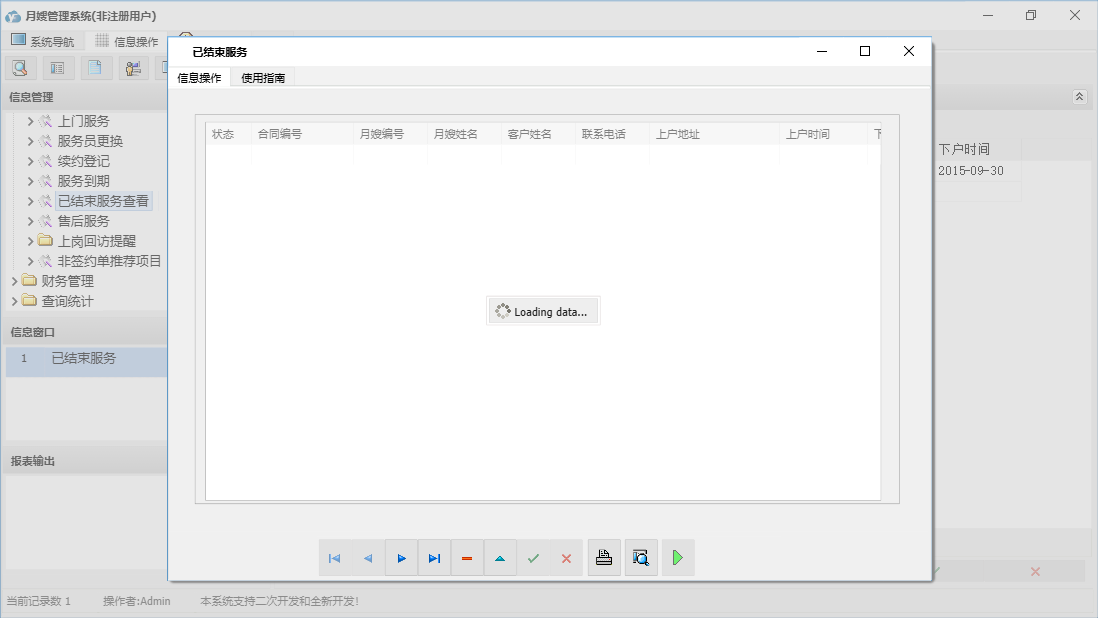The width and height of the screenshot is (1098, 618).
Task: Select 已结束服务 in 信息窗口 list
Action: 84,358
